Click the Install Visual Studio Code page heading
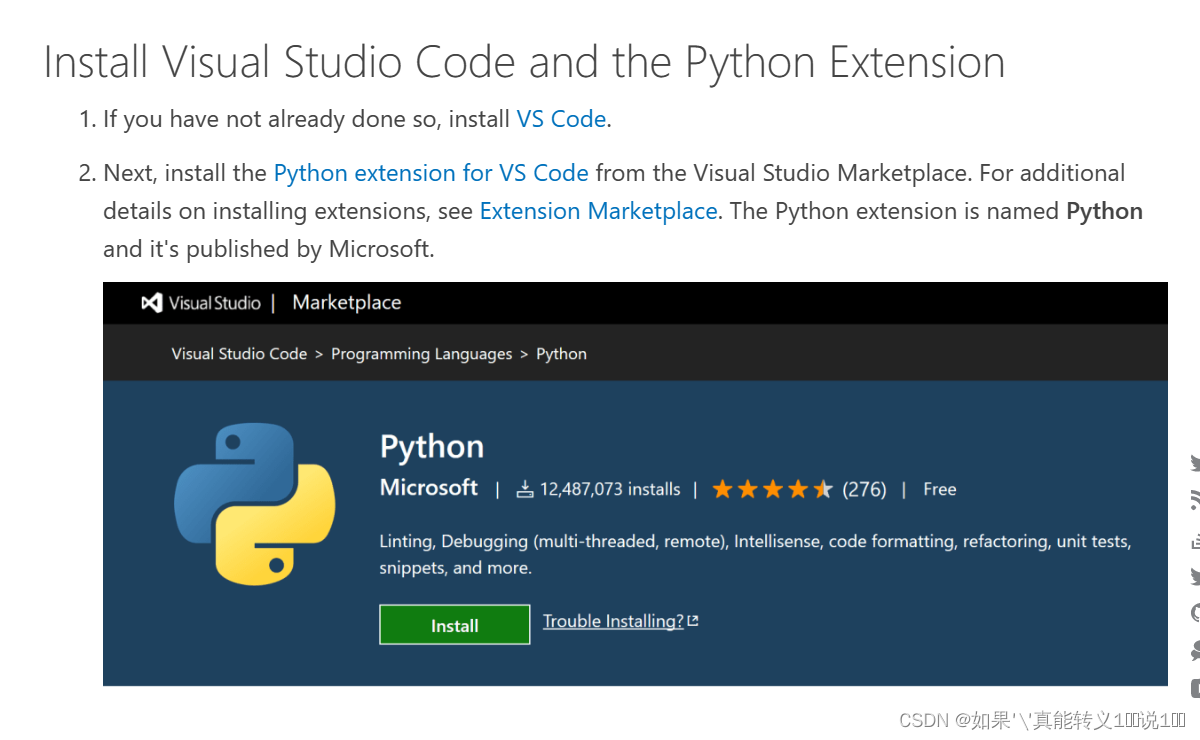This screenshot has height=740, width=1200. tap(524, 62)
